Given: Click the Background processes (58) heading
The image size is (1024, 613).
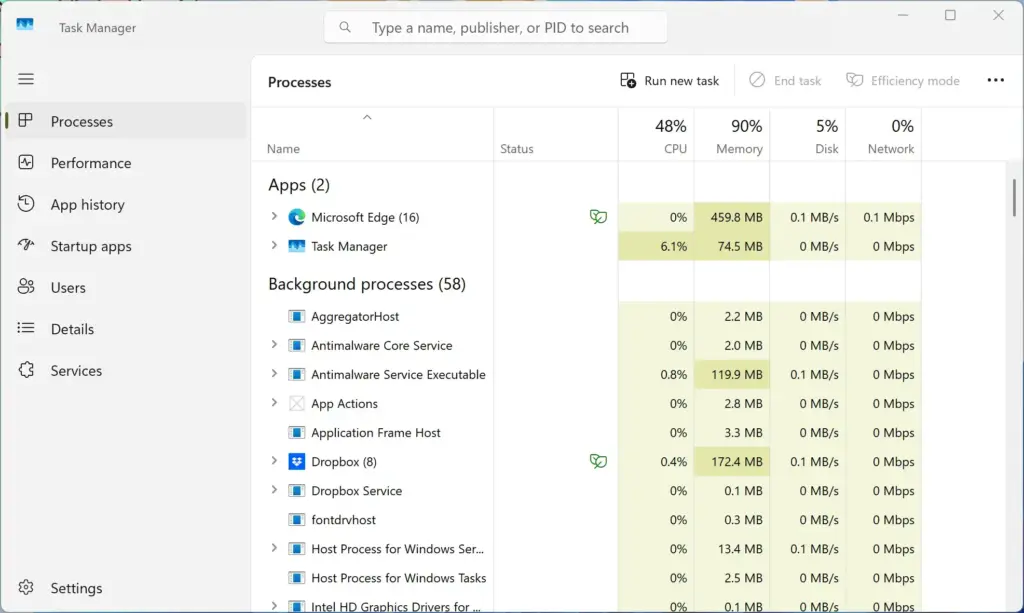Looking at the screenshot, I should (x=367, y=284).
